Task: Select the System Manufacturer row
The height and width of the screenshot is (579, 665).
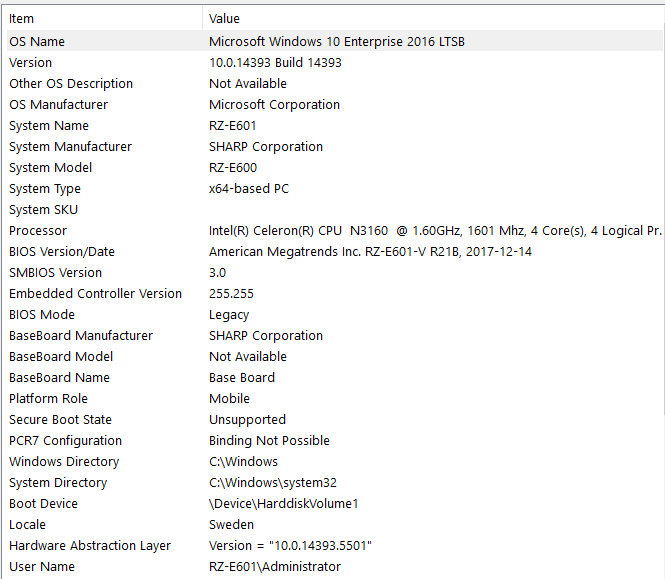Action: point(70,147)
